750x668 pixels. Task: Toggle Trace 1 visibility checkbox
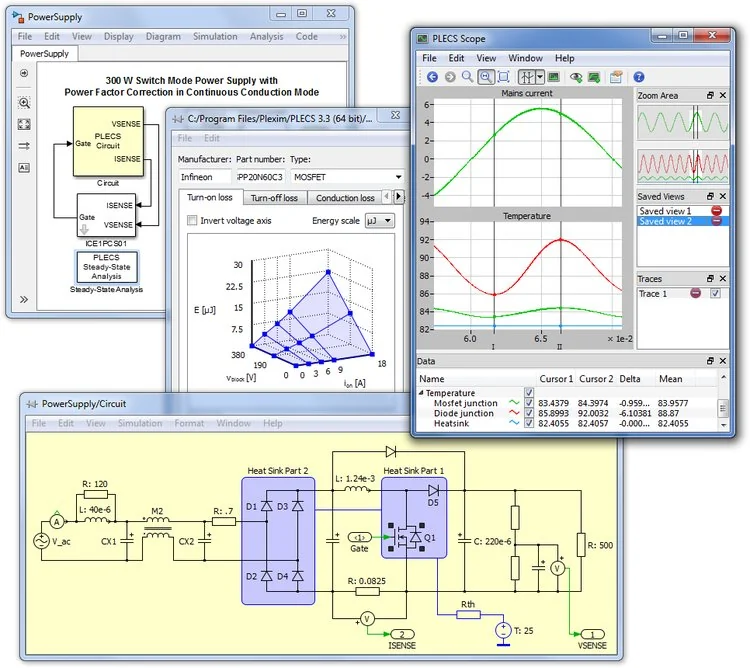pos(715,293)
